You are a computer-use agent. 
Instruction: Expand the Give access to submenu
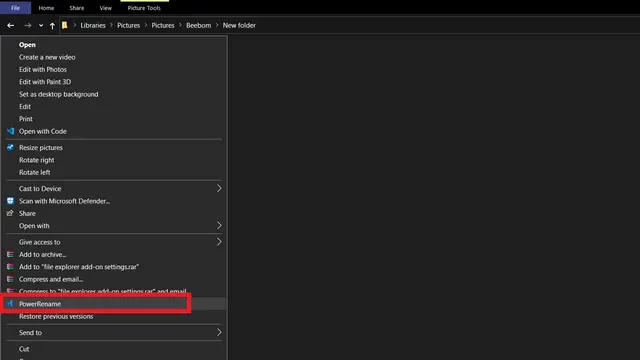click(x=219, y=242)
